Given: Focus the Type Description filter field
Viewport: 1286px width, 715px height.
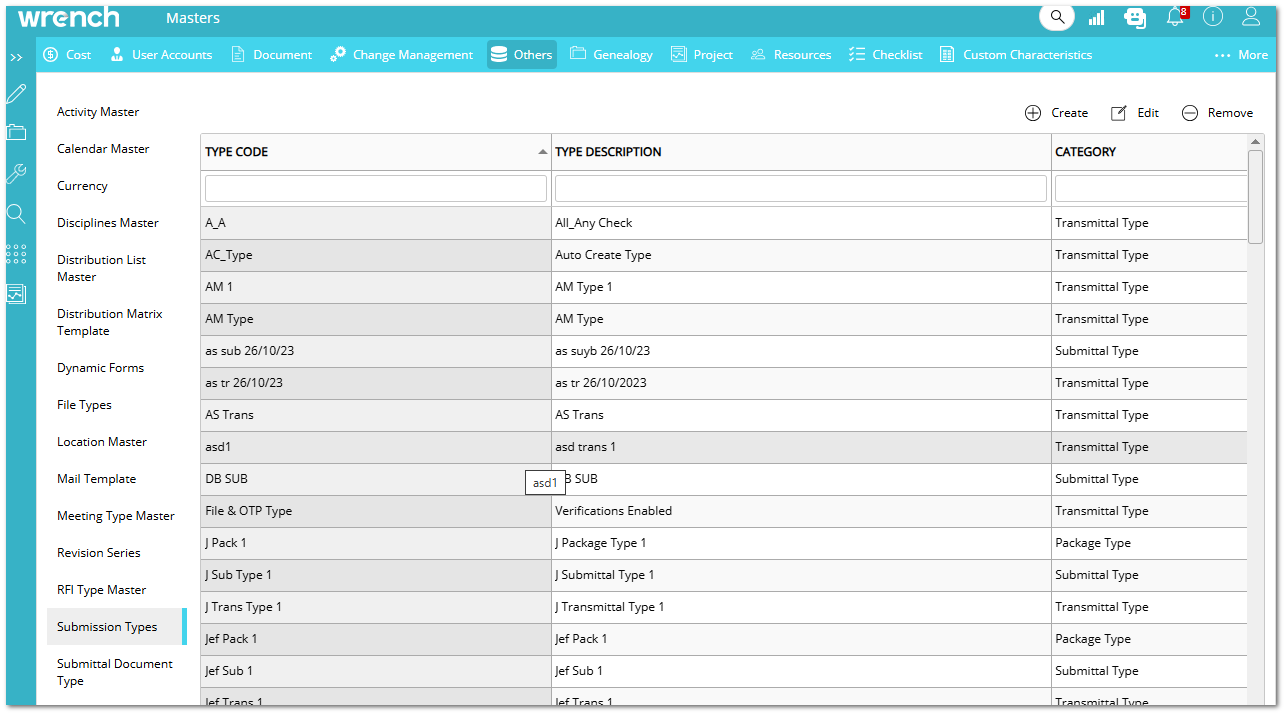Looking at the screenshot, I should pyautogui.click(x=801, y=188).
